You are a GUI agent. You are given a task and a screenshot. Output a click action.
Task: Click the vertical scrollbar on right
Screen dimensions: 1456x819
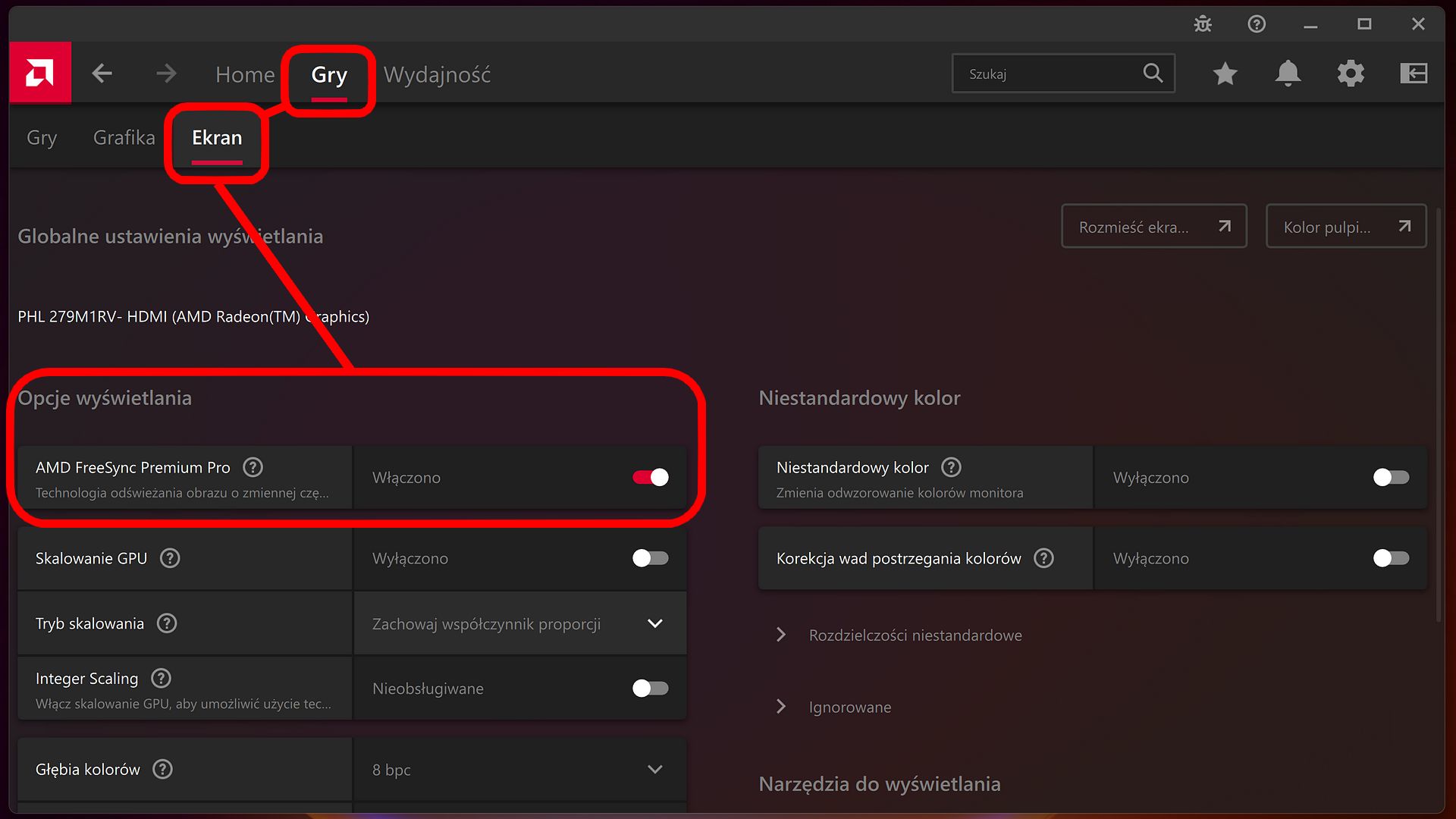click(x=1439, y=413)
